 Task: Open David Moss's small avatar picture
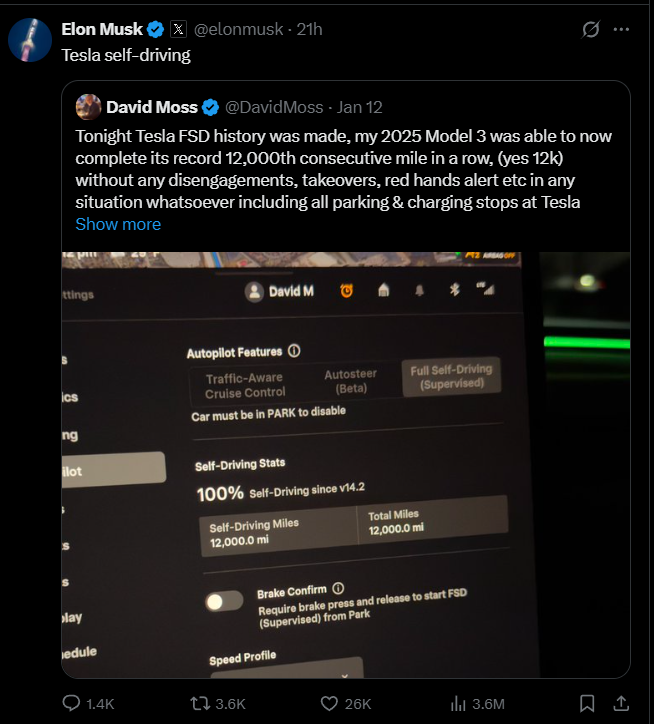click(x=88, y=107)
